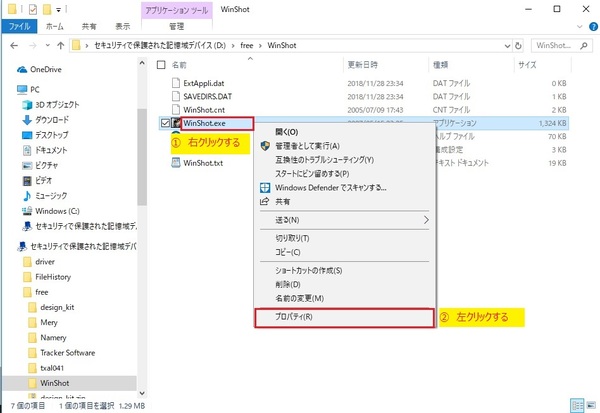Click the ExtAppli.dat file icon
The height and width of the screenshot is (413, 600).
pyautogui.click(x=176, y=83)
